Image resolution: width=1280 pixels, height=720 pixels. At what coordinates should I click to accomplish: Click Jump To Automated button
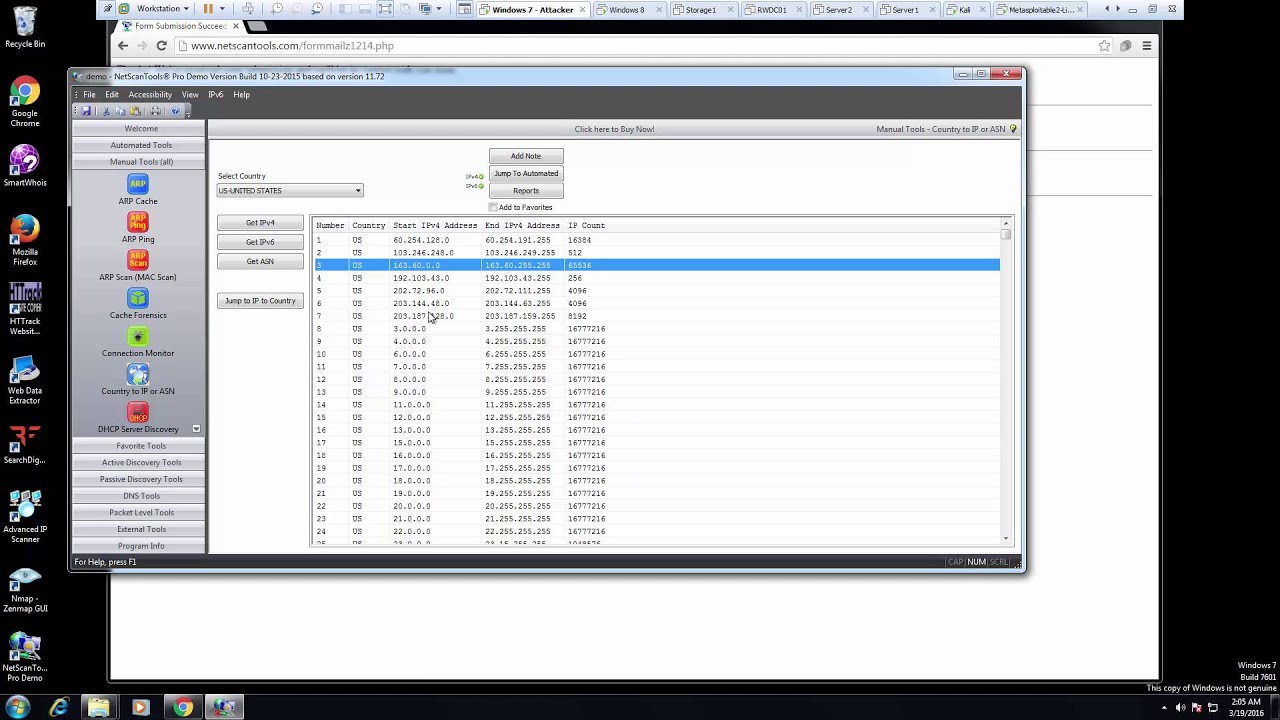click(526, 173)
